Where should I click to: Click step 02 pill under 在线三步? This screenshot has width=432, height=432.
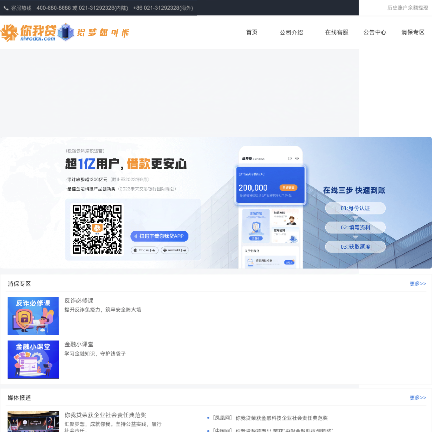tap(355, 228)
